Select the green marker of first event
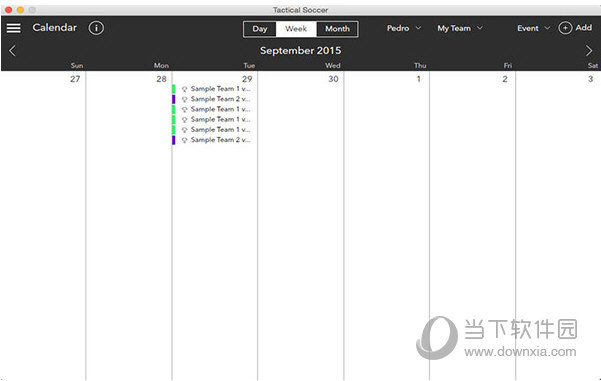 (x=174, y=89)
